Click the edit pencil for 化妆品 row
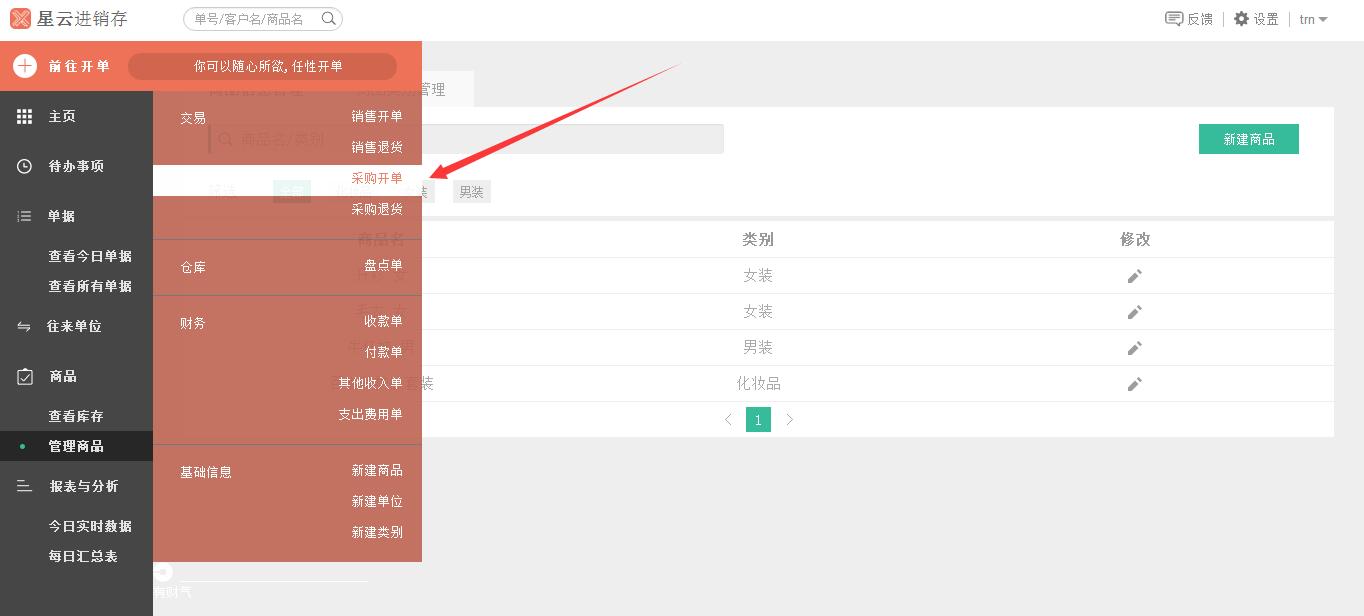The width and height of the screenshot is (1364, 616). (x=1134, y=384)
